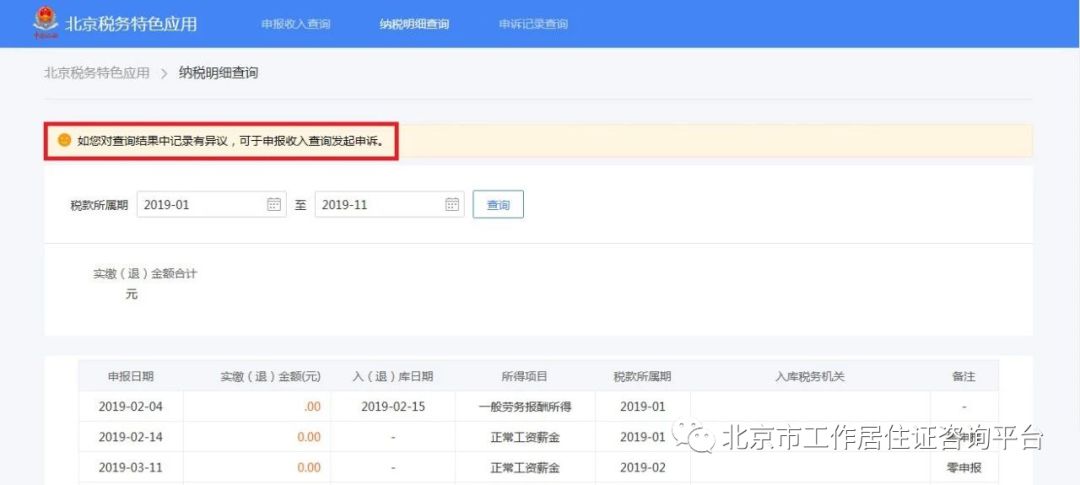Click 纳税明细查询 breadcrumb text

[x=218, y=72]
